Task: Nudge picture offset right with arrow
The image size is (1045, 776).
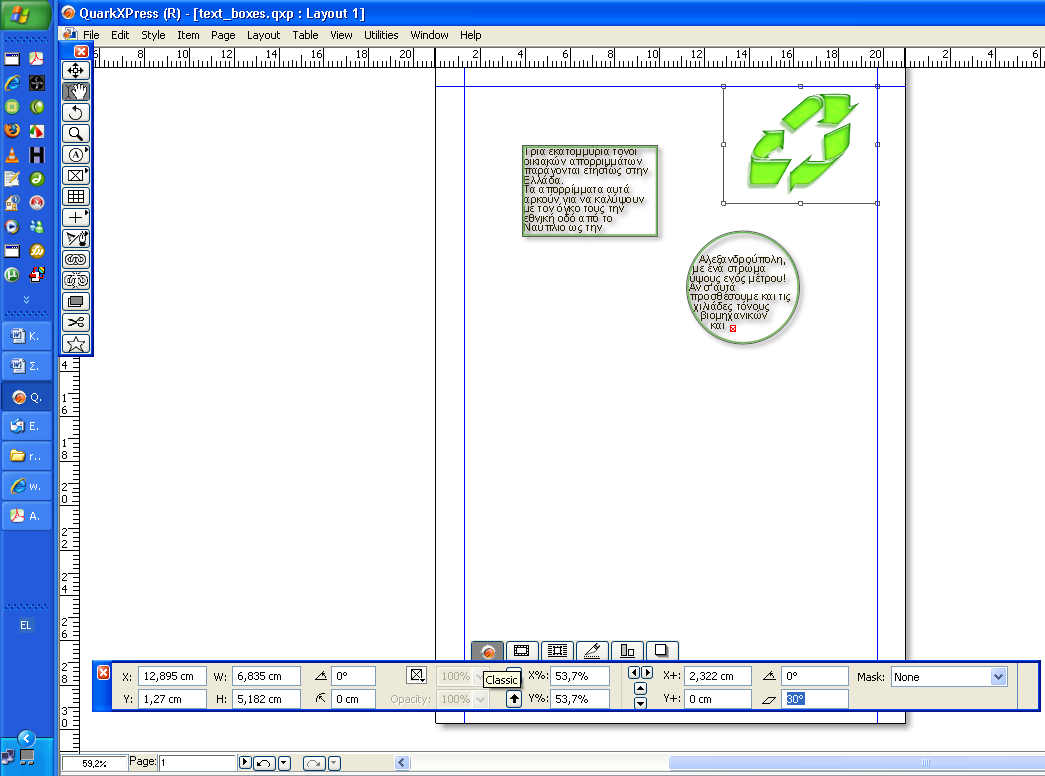Action: [646, 673]
